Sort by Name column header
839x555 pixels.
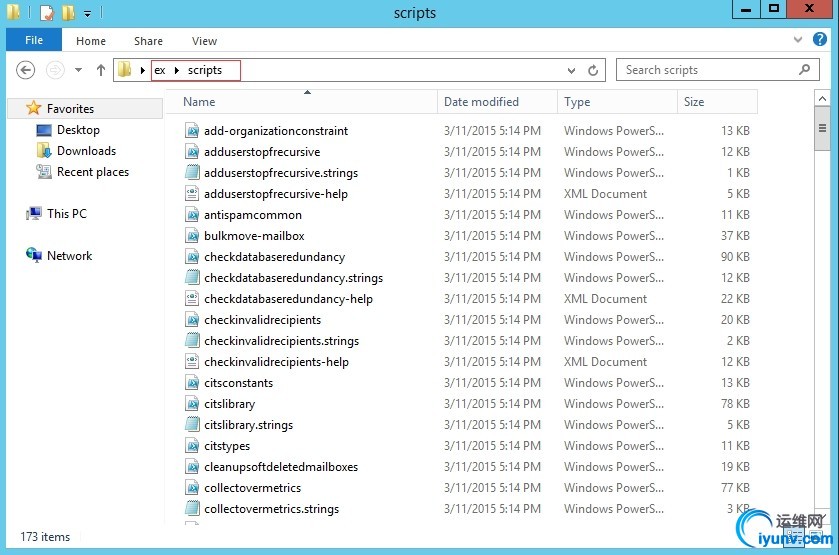(x=303, y=102)
